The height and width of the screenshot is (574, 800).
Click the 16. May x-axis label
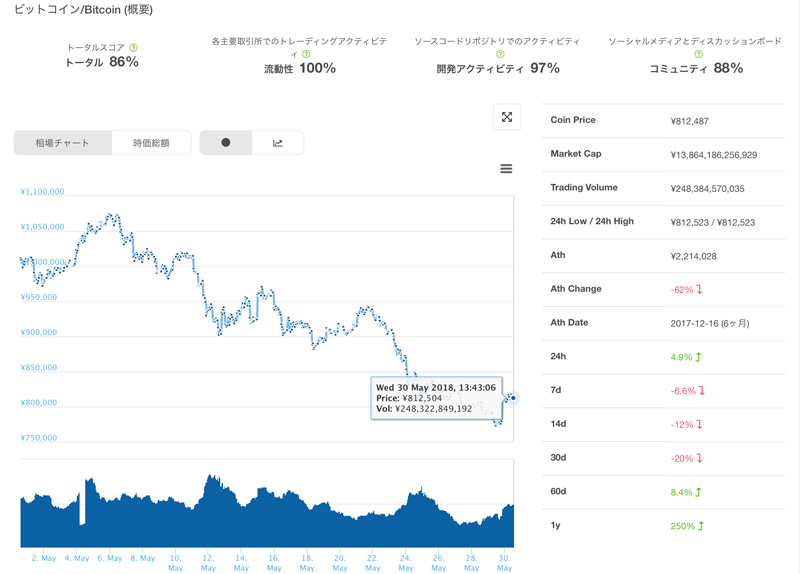click(x=274, y=563)
